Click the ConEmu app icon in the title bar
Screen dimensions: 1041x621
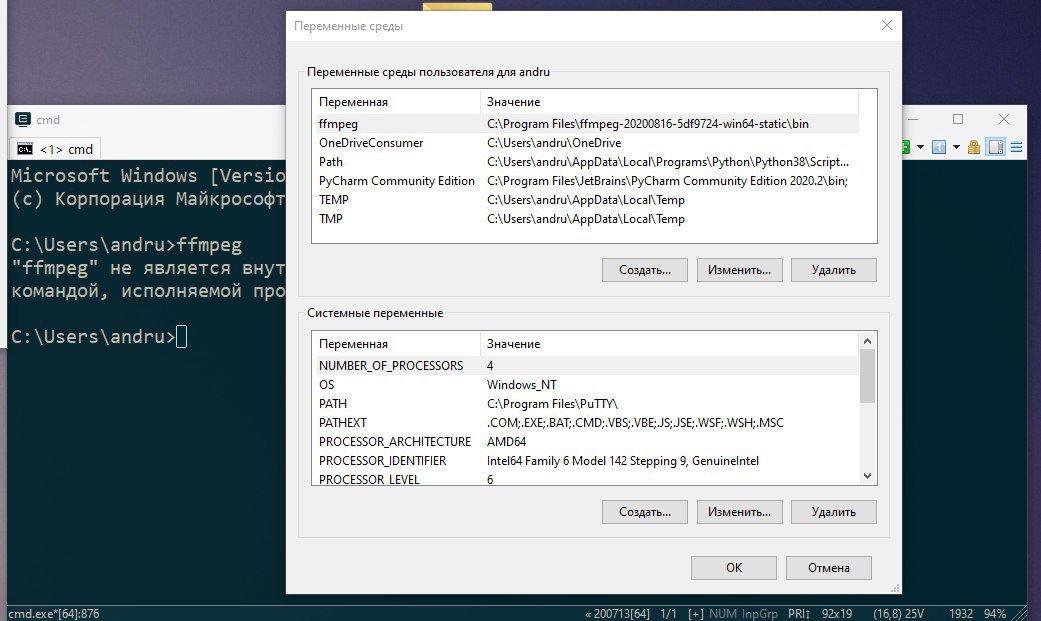click(x=23, y=120)
